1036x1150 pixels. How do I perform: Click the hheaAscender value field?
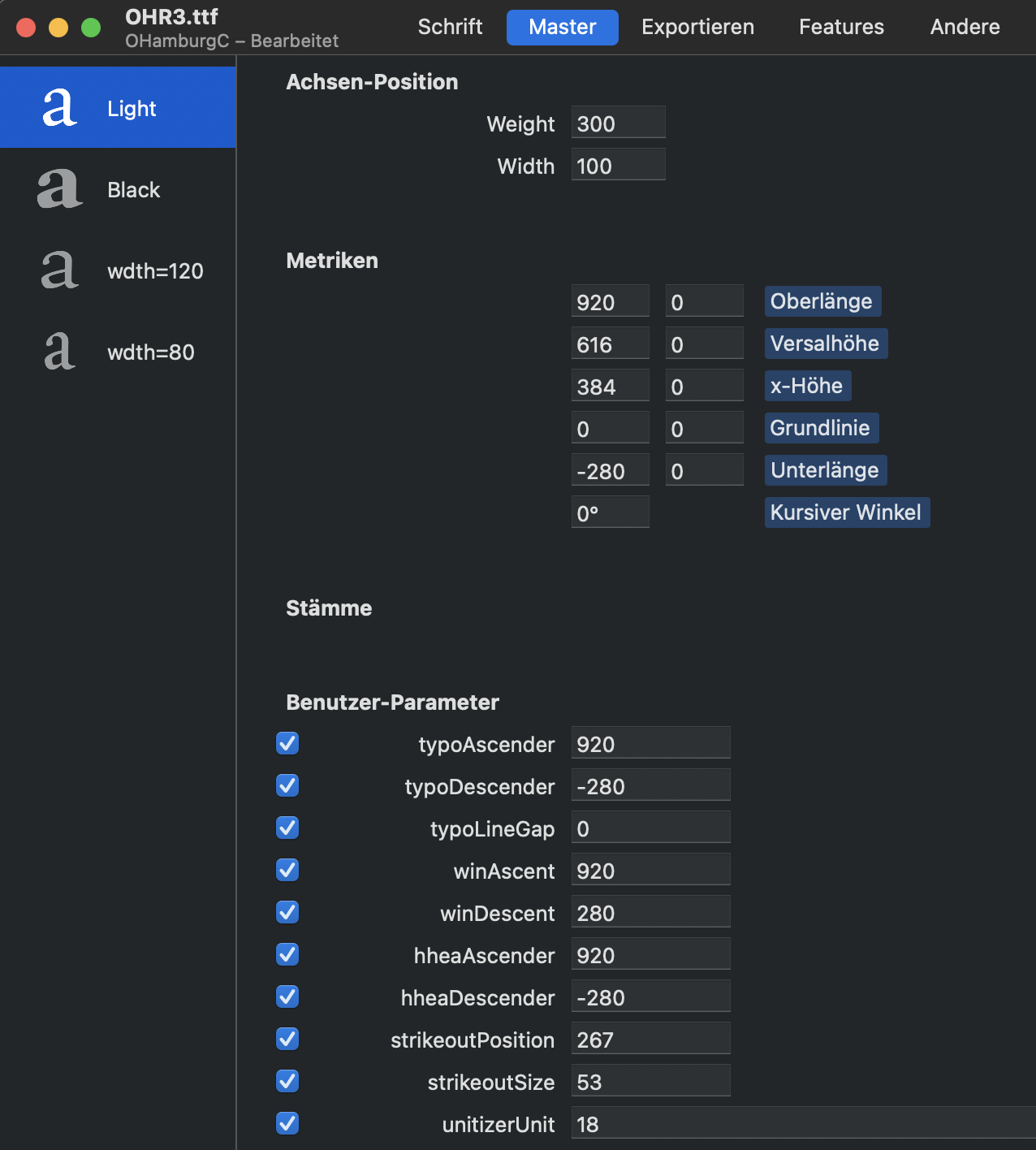tap(651, 954)
